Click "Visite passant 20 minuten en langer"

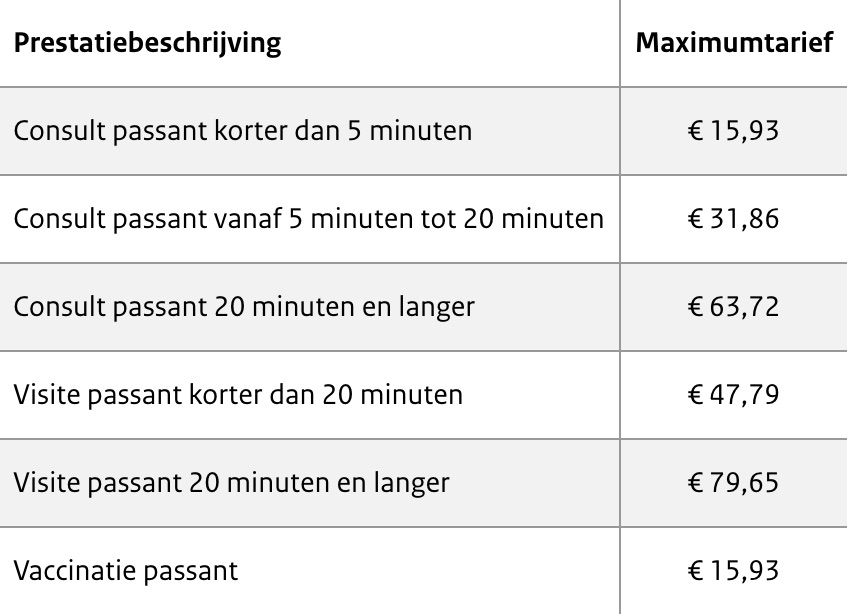click(x=231, y=483)
